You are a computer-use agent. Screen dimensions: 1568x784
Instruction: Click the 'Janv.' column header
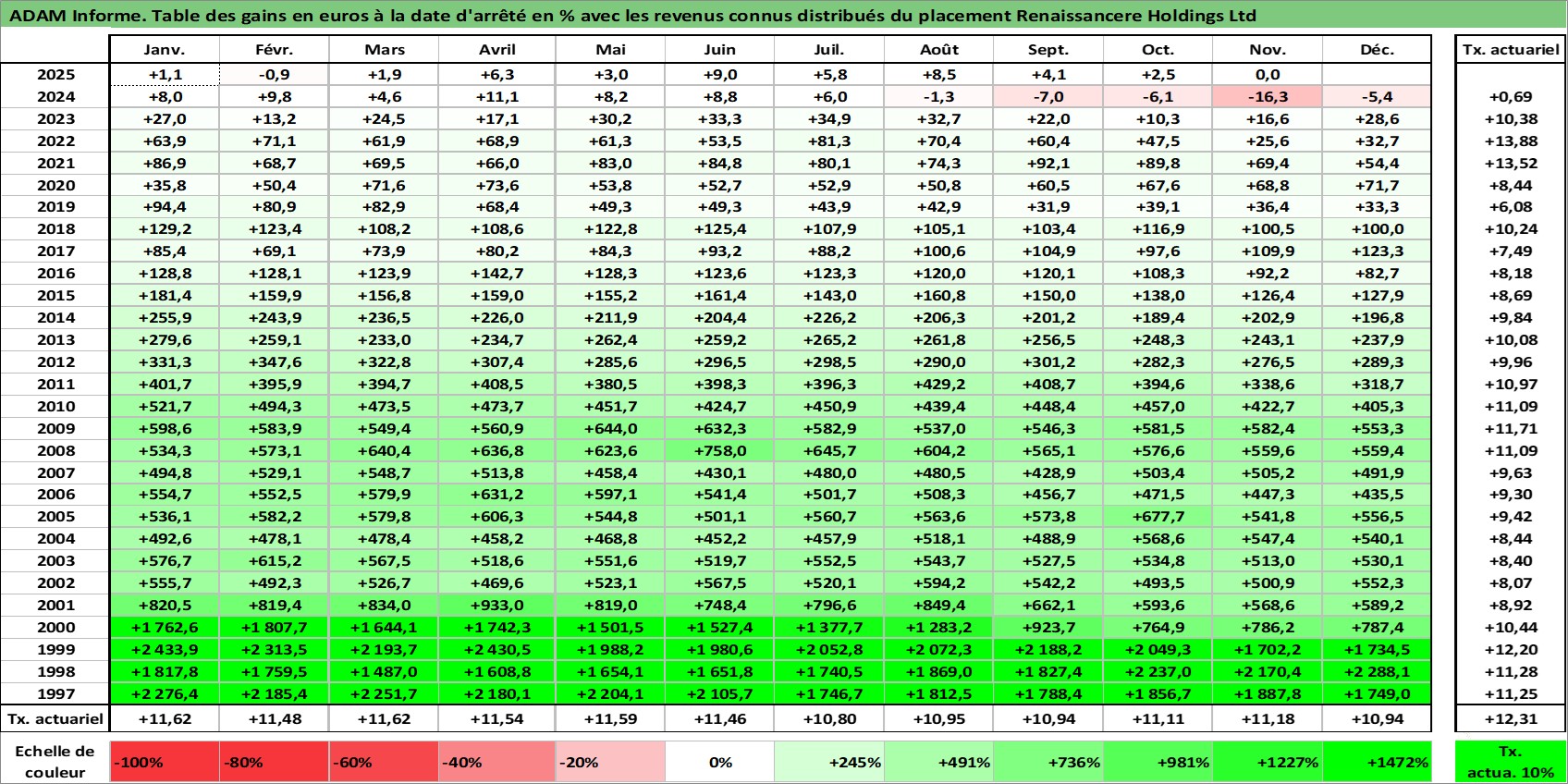tap(165, 50)
